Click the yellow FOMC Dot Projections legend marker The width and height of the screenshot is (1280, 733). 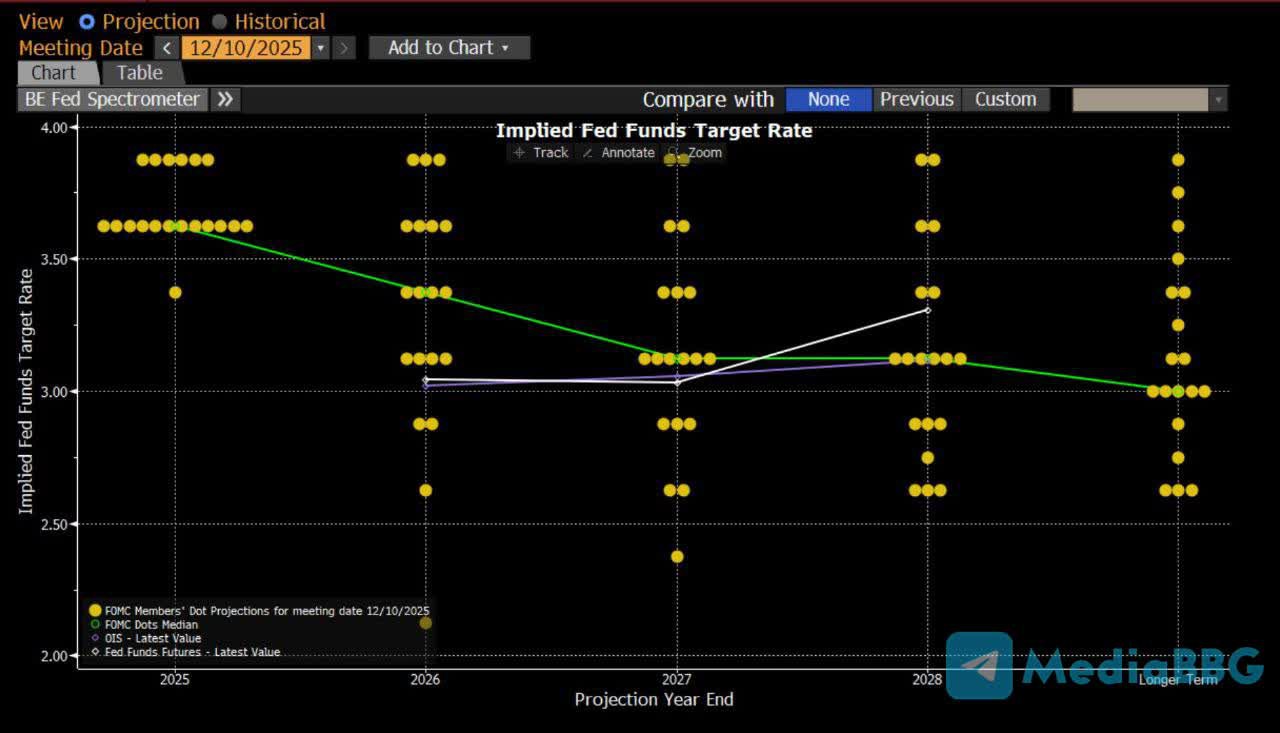pyautogui.click(x=95, y=610)
